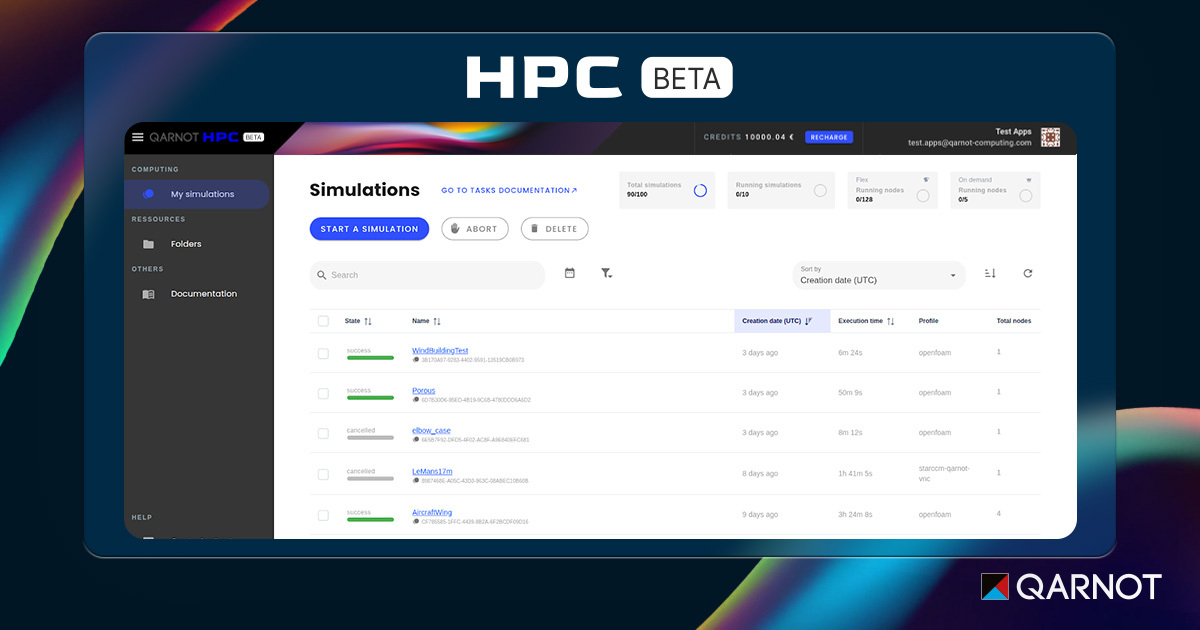Start a simulation

point(369,229)
